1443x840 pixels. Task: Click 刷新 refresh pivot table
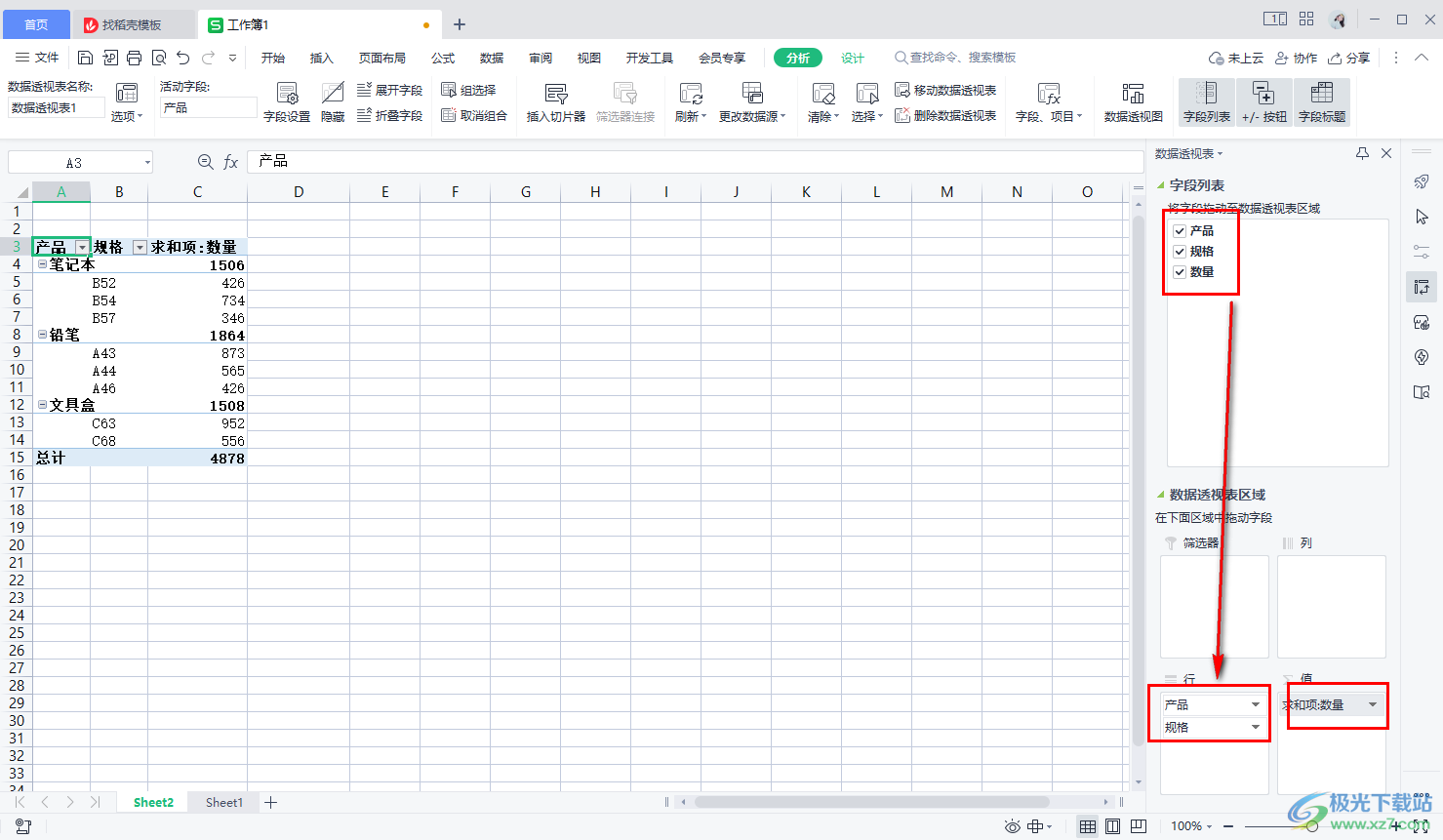(x=691, y=102)
